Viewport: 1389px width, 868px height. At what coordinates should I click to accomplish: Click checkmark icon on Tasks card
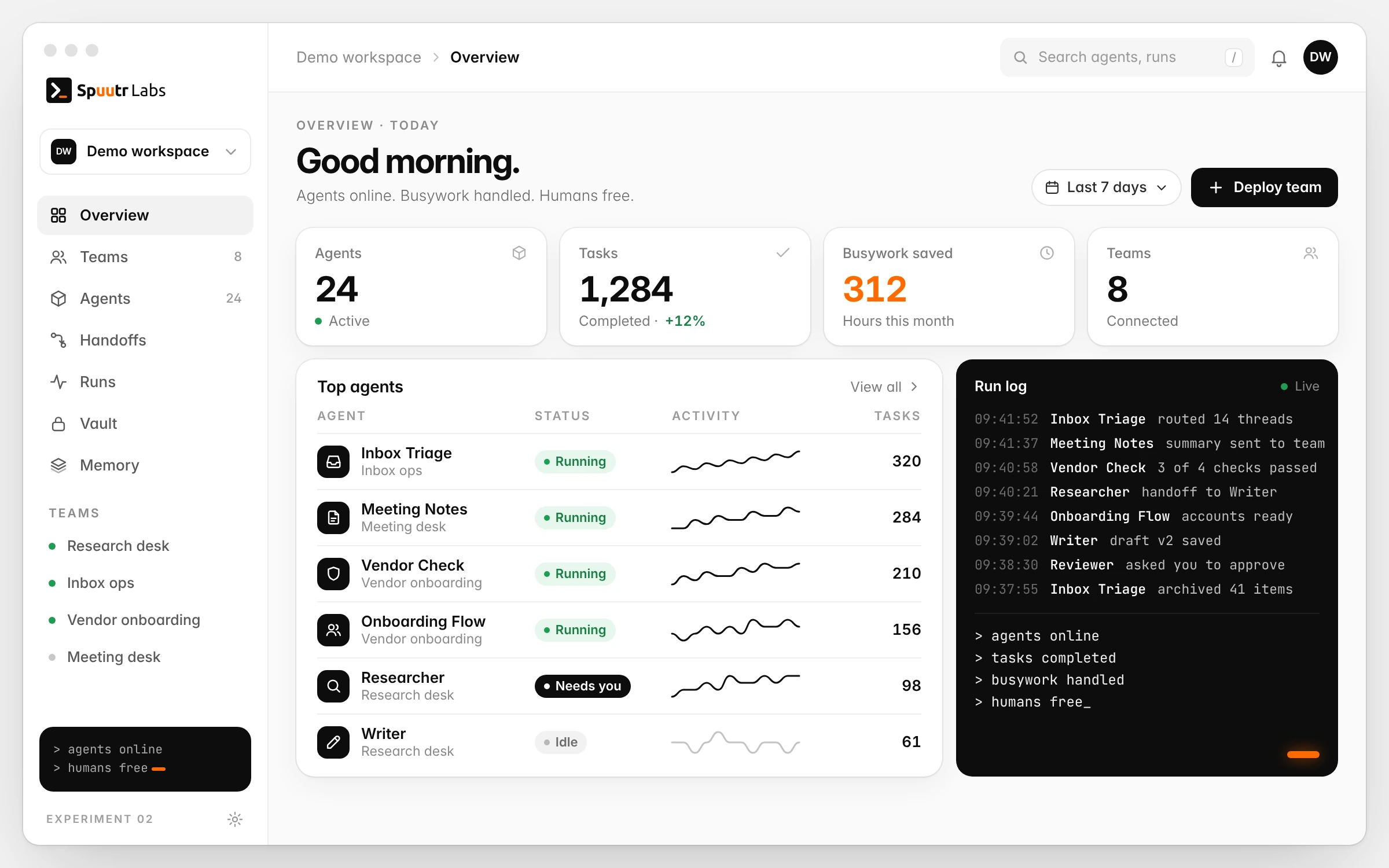pos(783,253)
